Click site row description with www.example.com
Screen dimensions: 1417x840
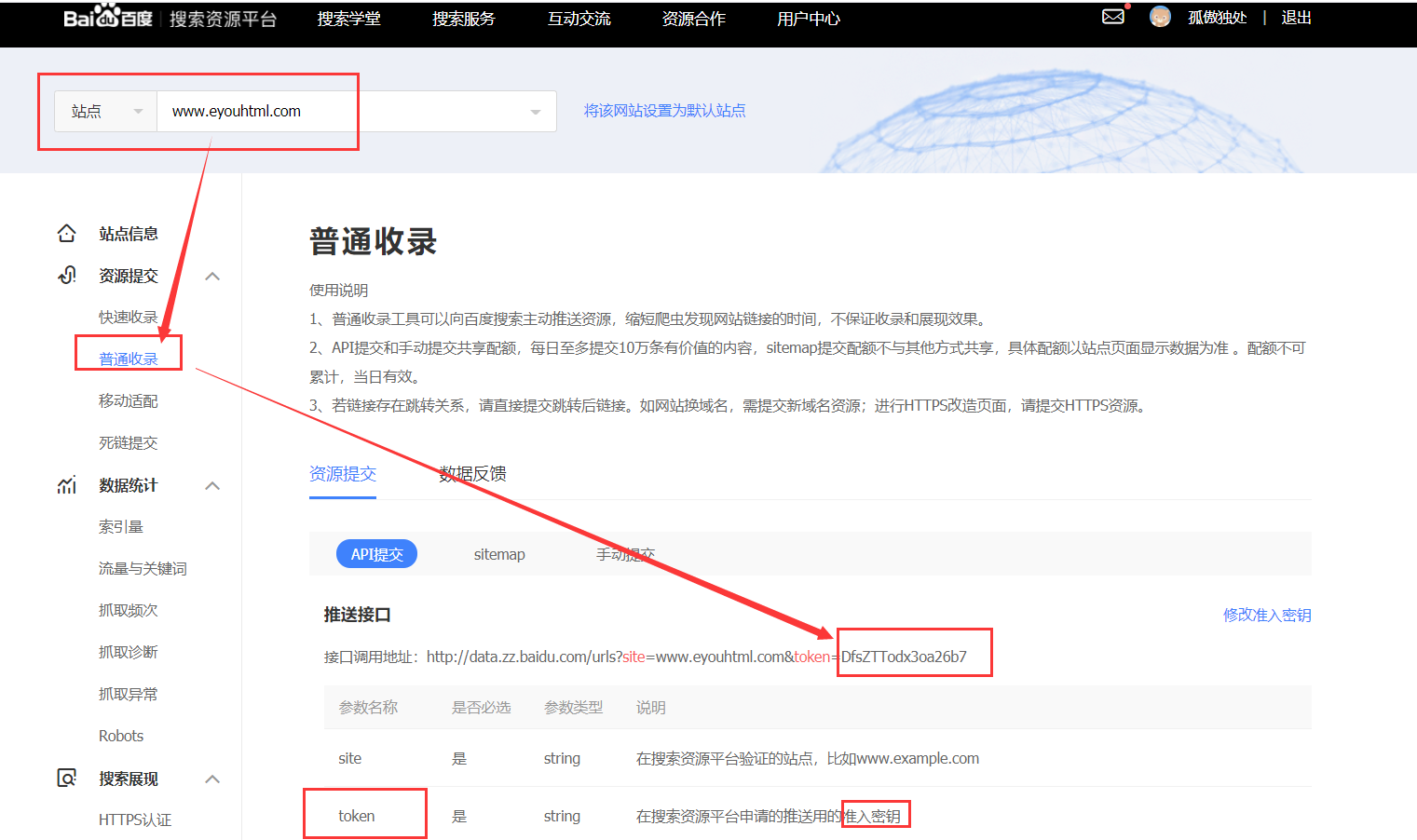(808, 758)
